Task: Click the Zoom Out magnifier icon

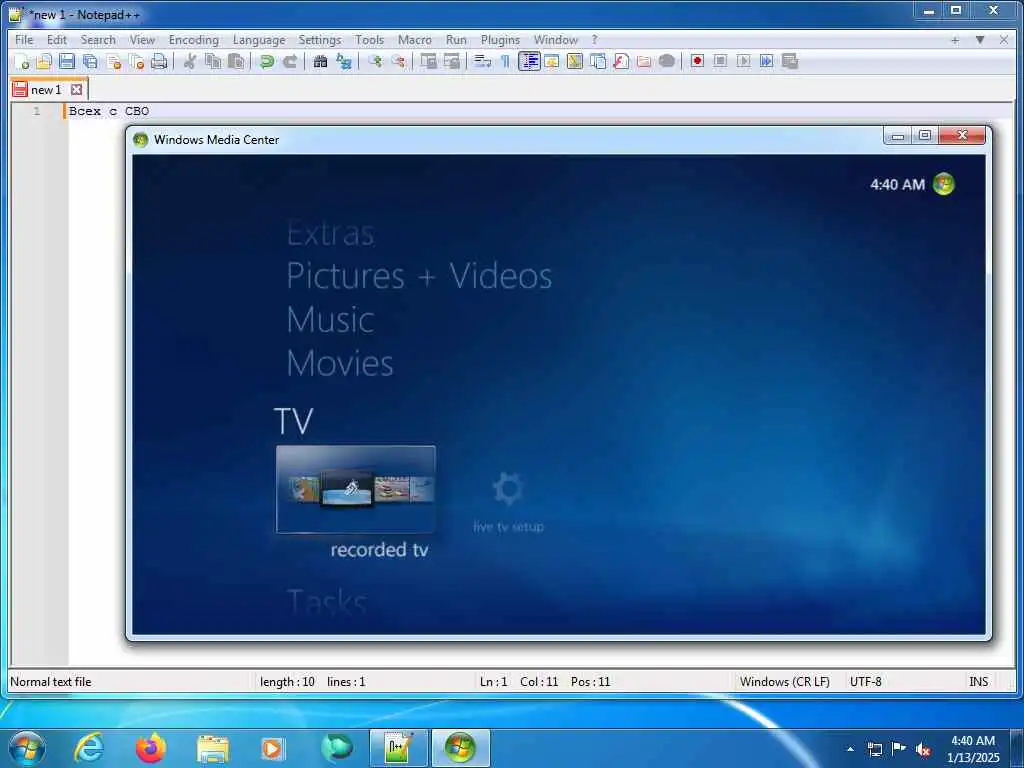Action: coord(398,61)
